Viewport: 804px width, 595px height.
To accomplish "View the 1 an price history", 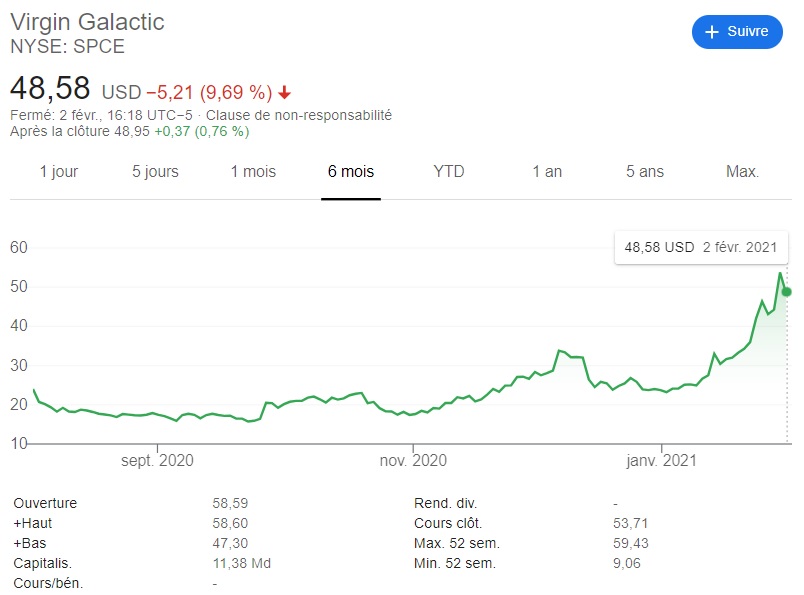I will click(x=547, y=172).
